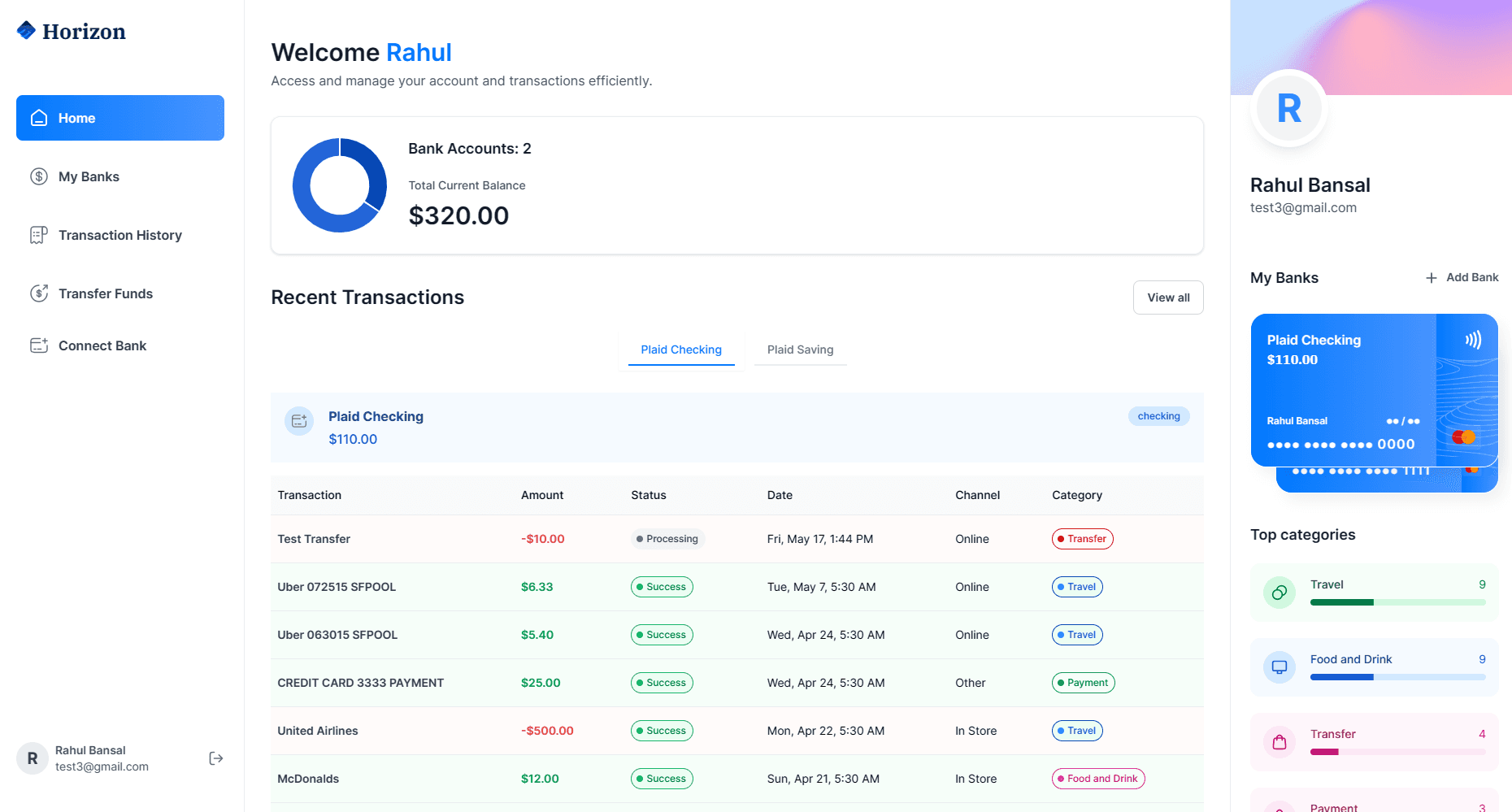
Task: Click the balance doughnut chart
Action: coord(340,185)
